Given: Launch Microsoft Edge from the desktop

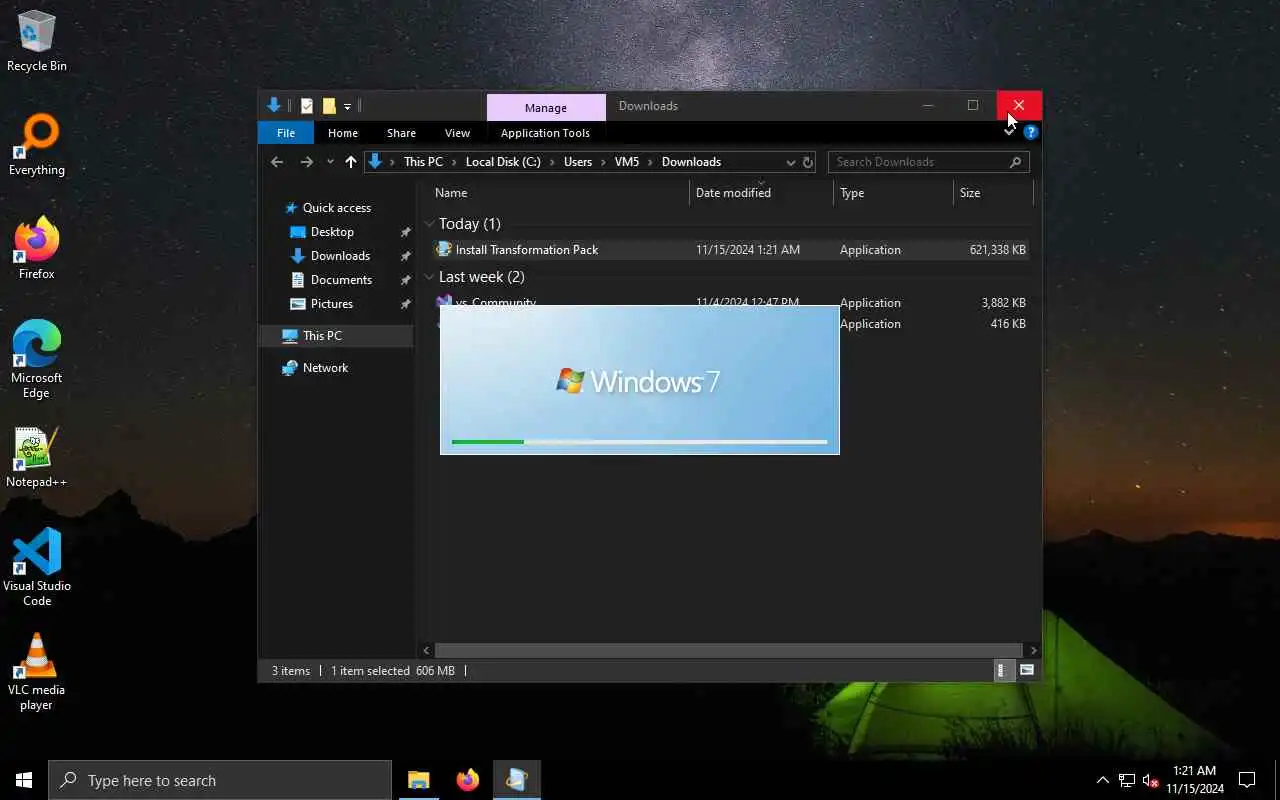Looking at the screenshot, I should [x=37, y=360].
